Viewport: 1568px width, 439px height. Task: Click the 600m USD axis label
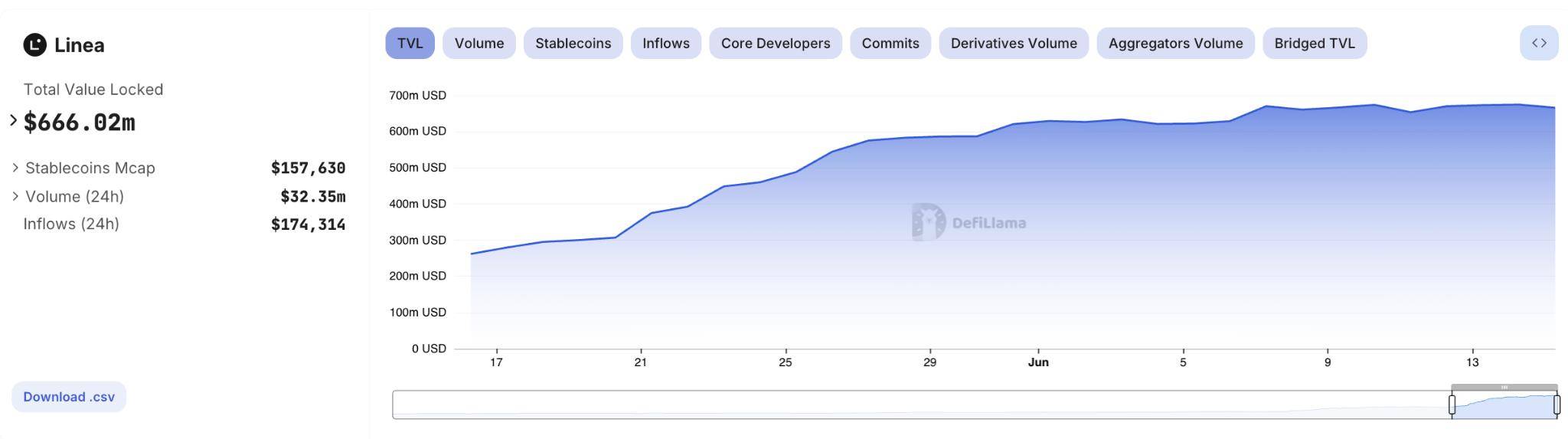click(417, 131)
